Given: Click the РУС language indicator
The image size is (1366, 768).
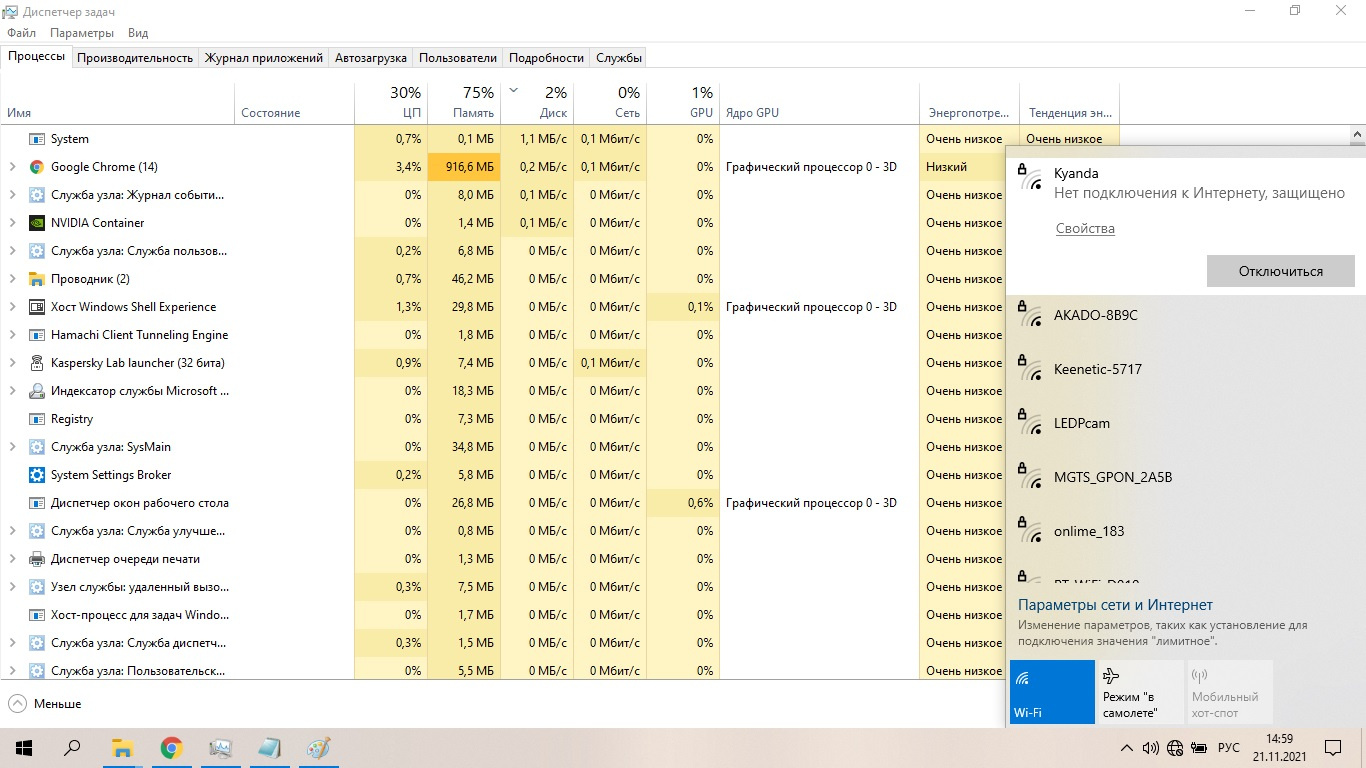Looking at the screenshot, I should (x=1229, y=748).
